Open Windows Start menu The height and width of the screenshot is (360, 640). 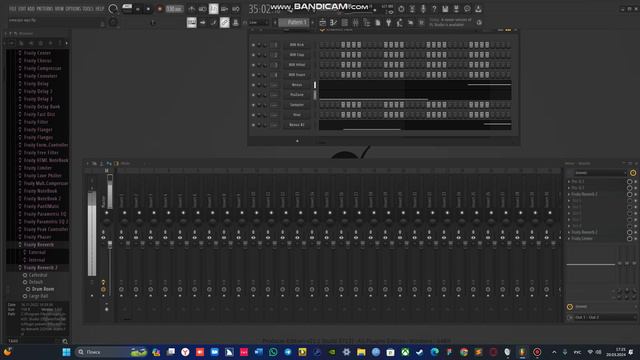pos(67,352)
